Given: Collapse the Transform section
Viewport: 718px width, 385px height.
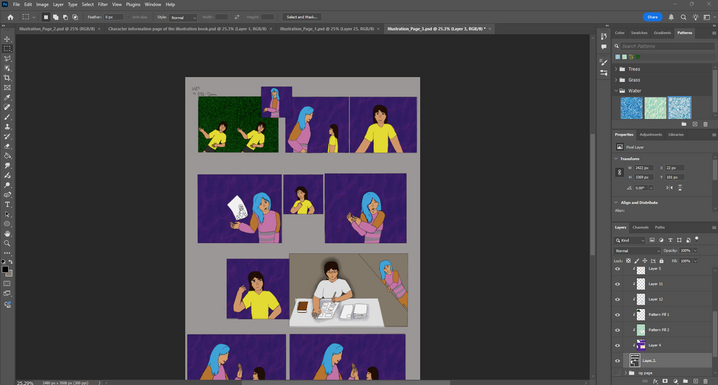Looking at the screenshot, I should [616, 159].
